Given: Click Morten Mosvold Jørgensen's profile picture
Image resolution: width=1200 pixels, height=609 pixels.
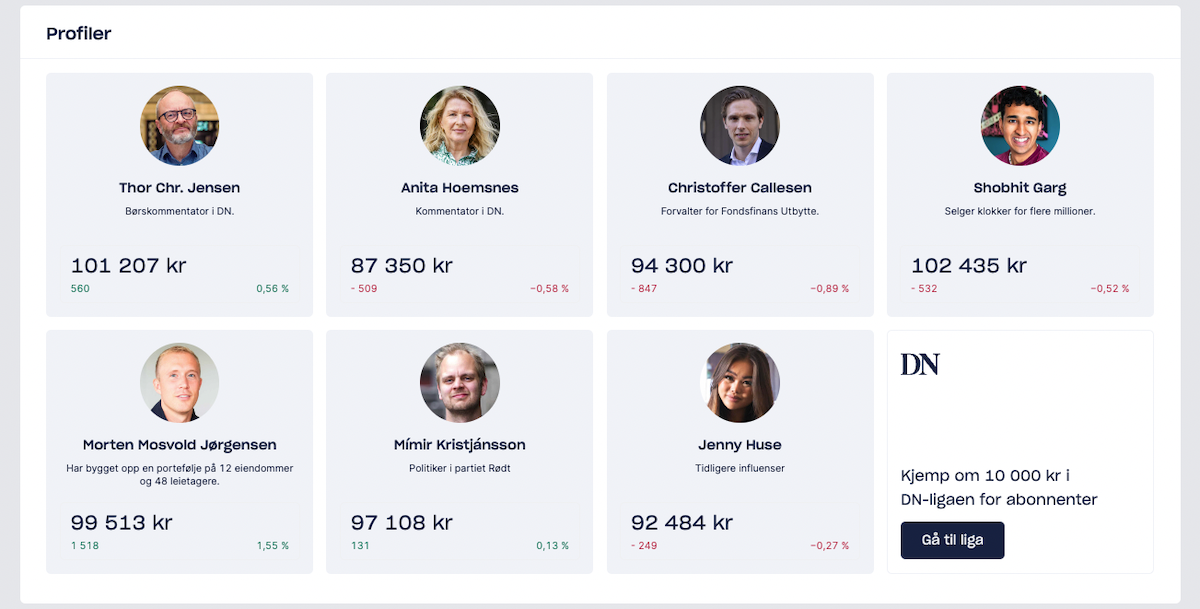Looking at the screenshot, I should [x=179, y=382].
